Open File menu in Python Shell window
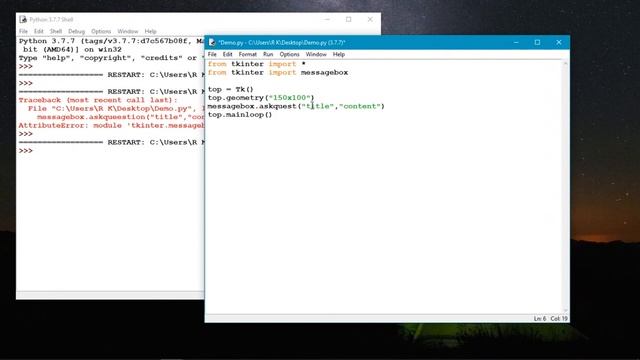 coord(23,31)
